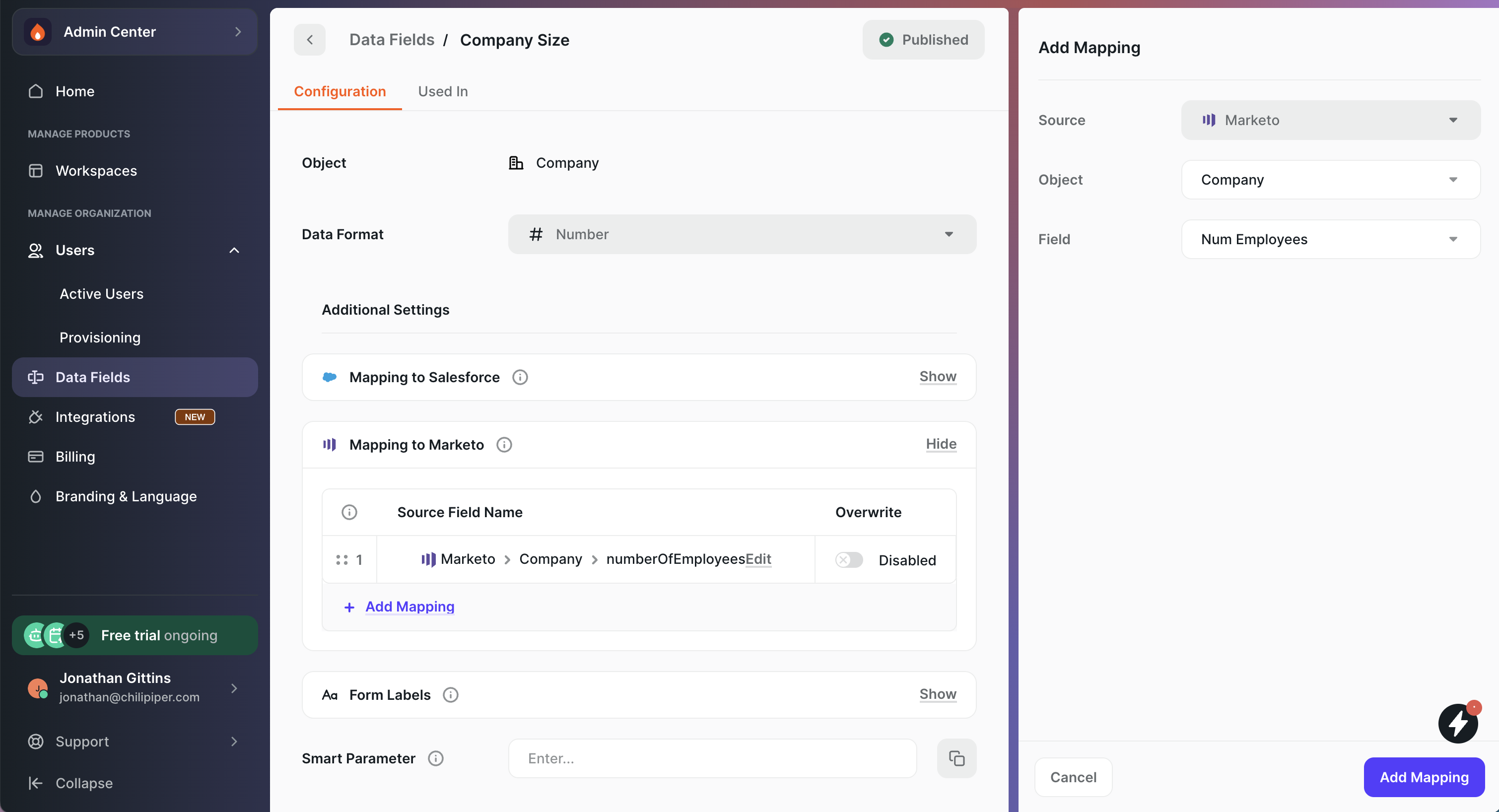Cancel the Add Mapping panel
The width and height of the screenshot is (1499, 812).
[1073, 776]
